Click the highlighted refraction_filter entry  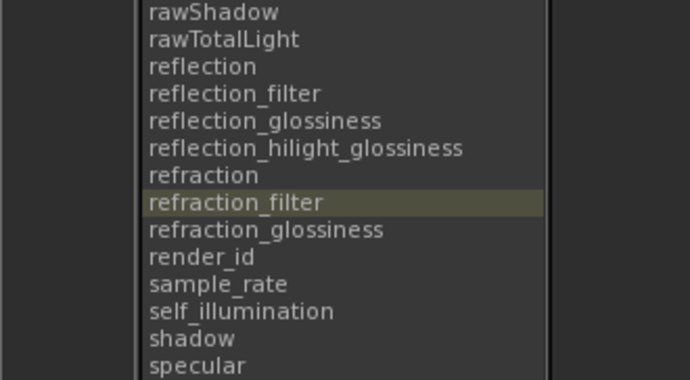[343, 203]
